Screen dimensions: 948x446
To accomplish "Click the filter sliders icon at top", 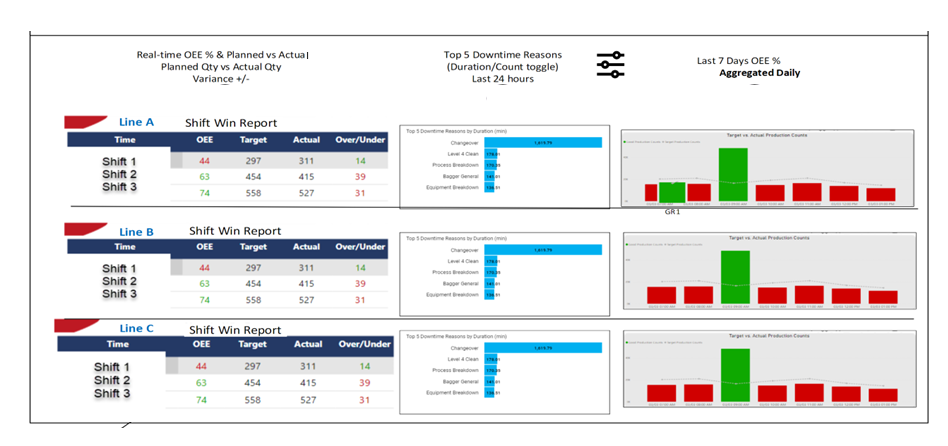I will 610,65.
